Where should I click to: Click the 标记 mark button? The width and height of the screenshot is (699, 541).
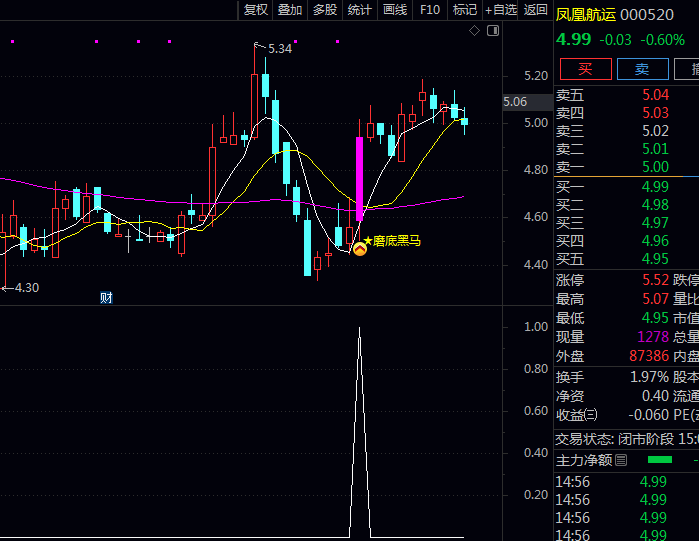465,10
